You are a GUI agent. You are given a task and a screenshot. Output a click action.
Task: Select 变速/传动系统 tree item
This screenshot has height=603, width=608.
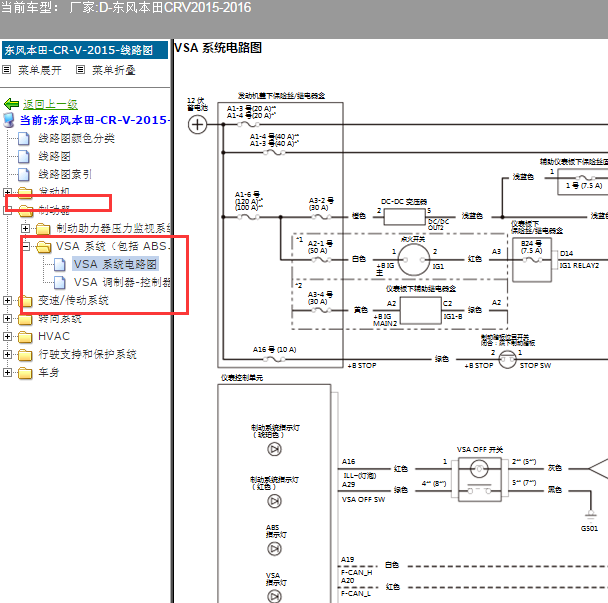73,300
